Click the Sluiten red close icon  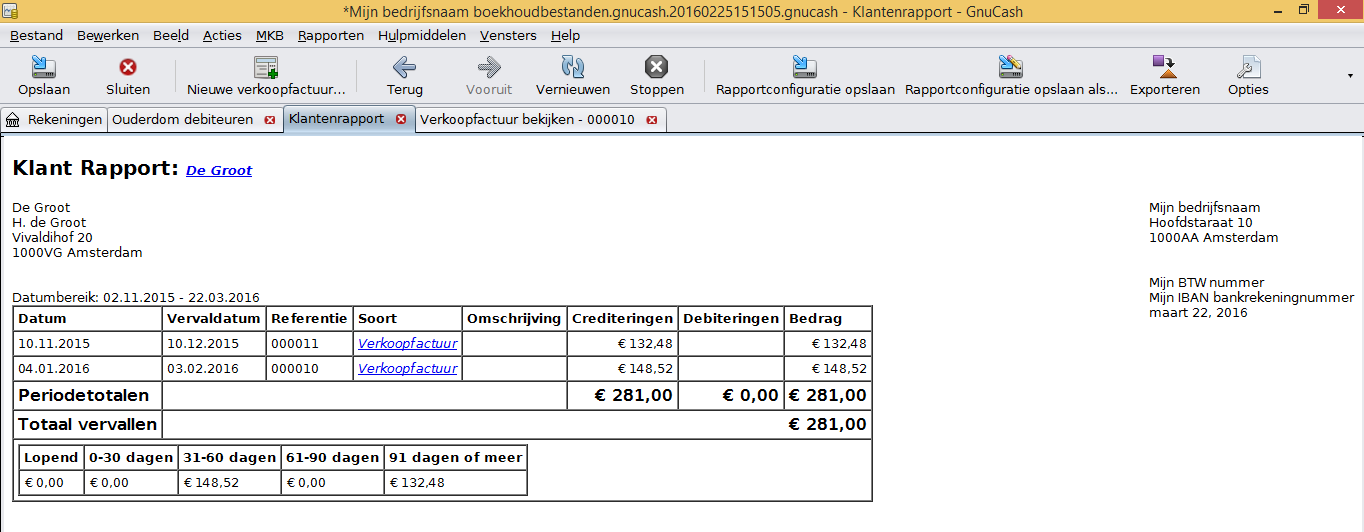pos(128,67)
